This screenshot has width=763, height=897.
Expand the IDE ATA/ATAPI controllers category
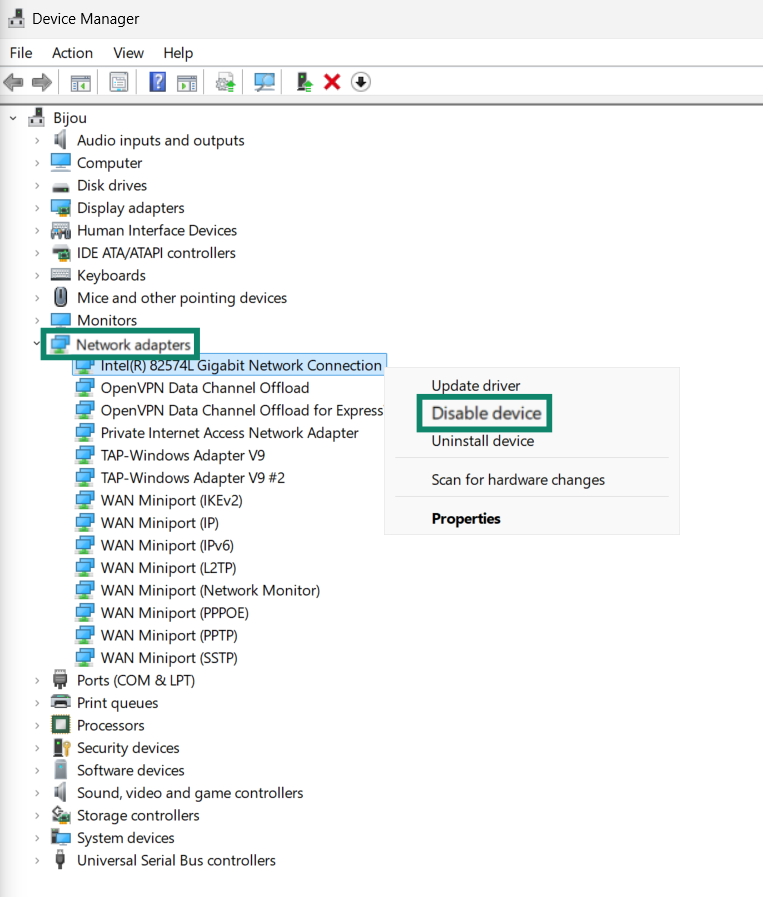37,253
